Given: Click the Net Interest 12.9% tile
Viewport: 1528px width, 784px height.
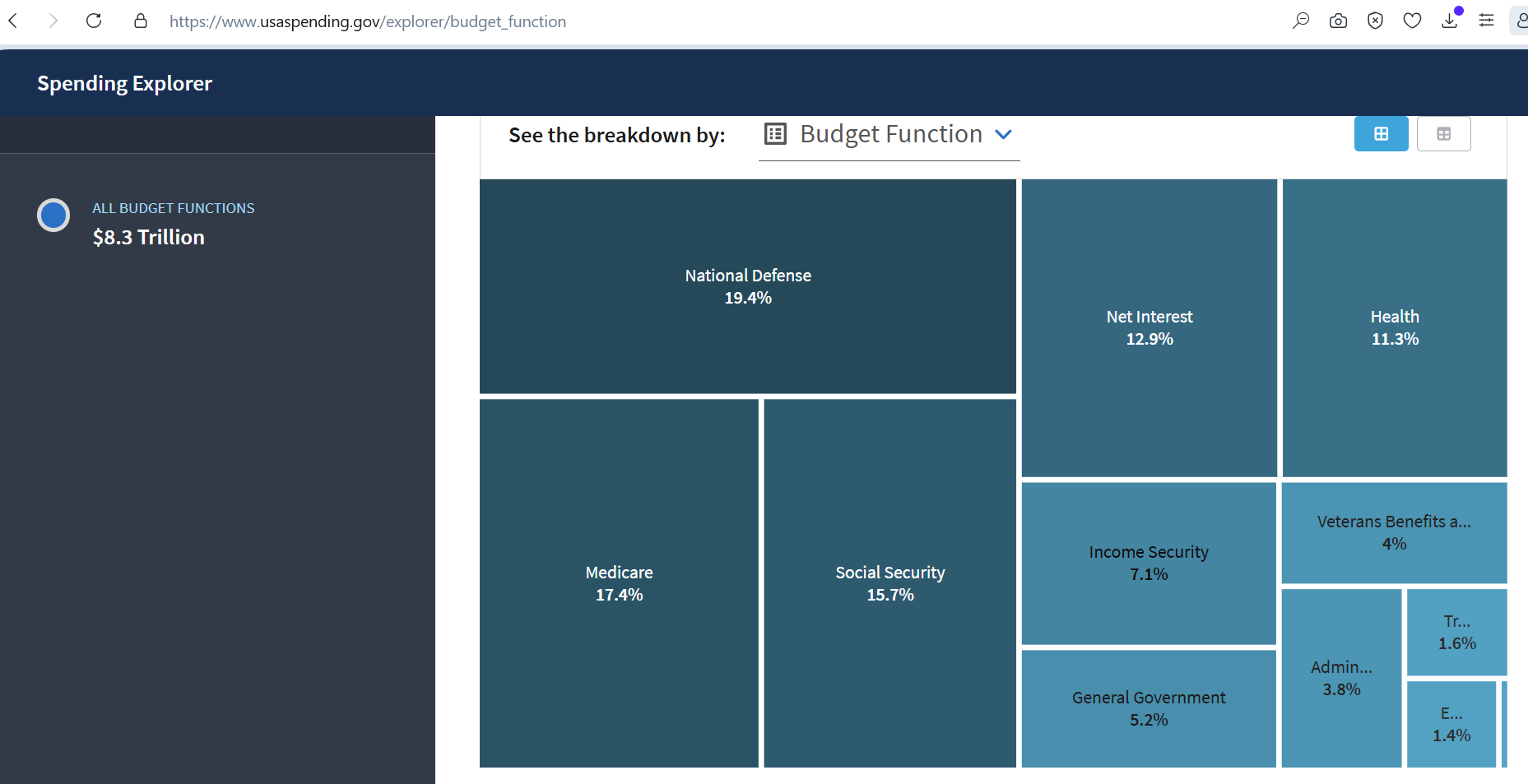Looking at the screenshot, I should click(1149, 327).
